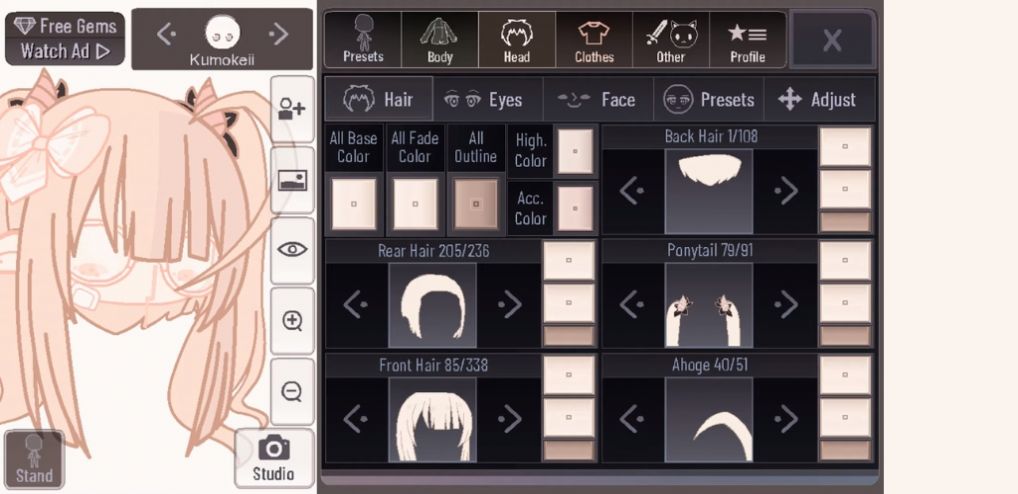This screenshot has width=1018, height=494.
Task: Go to next Ponytail style arrow
Action: pos(786,305)
